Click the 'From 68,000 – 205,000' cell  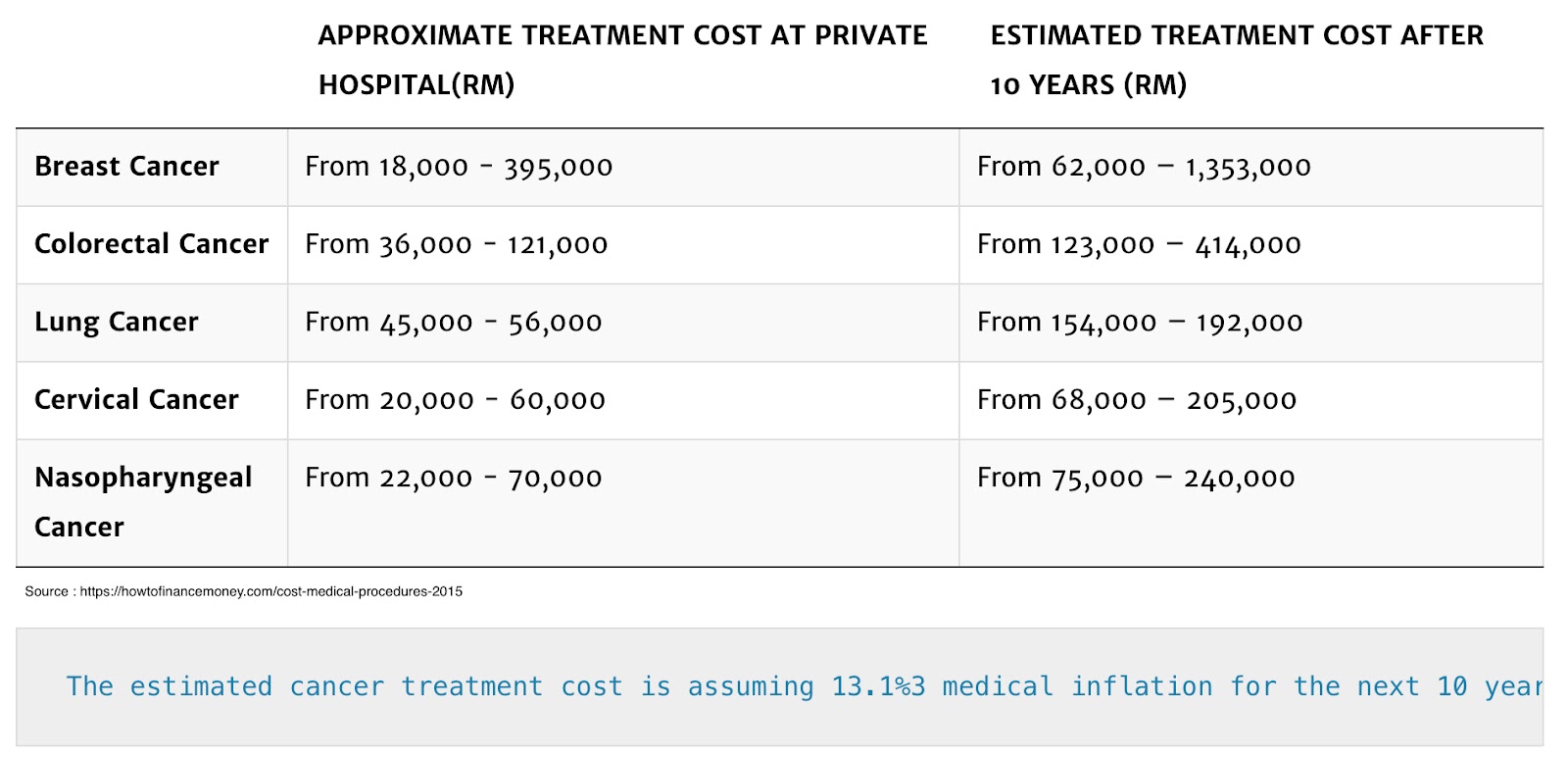[x=1137, y=400]
